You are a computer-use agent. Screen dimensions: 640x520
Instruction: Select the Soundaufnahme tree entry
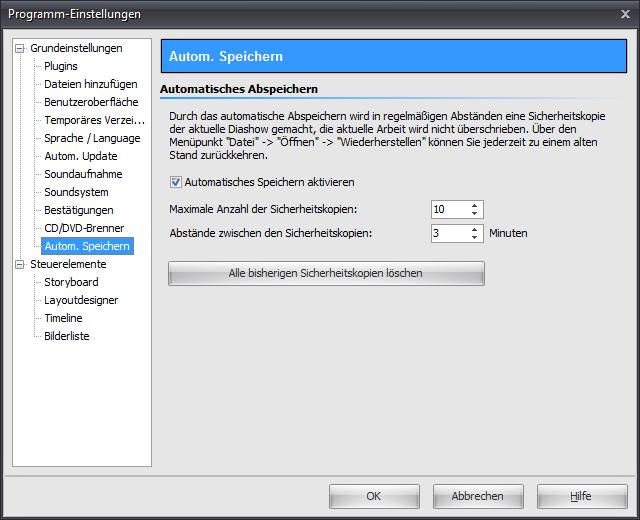[x=82, y=174]
